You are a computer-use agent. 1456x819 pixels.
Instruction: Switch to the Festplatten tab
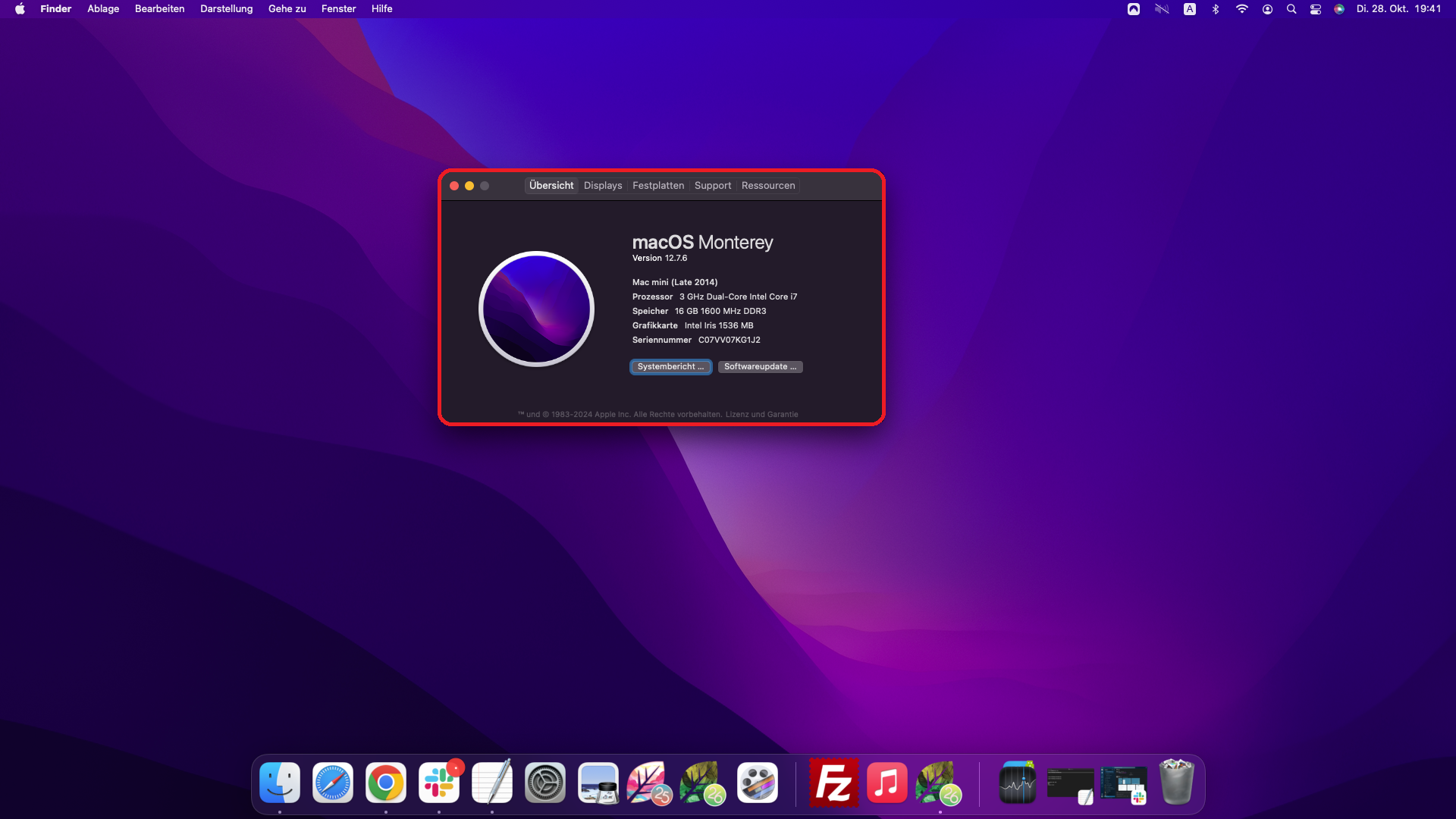[x=658, y=186]
